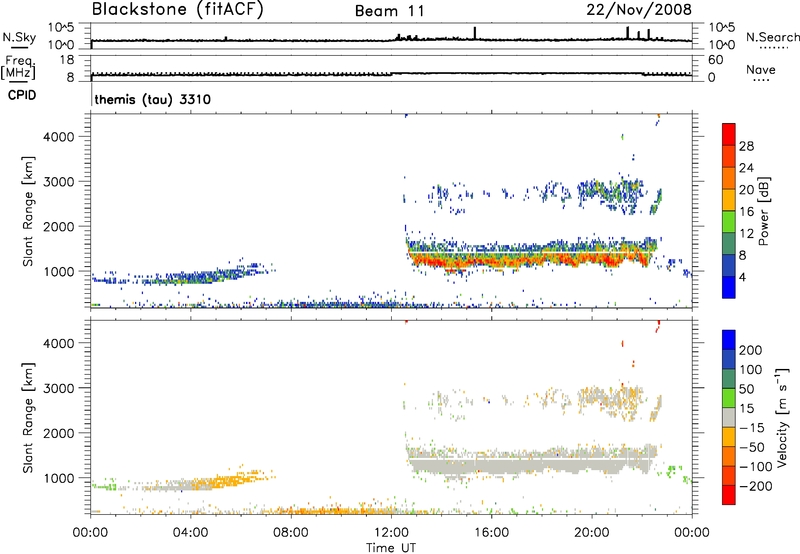Viewport: 800px width, 554px height.
Task: Click the blue top segment of velocity colorbar
Action: tap(729, 340)
